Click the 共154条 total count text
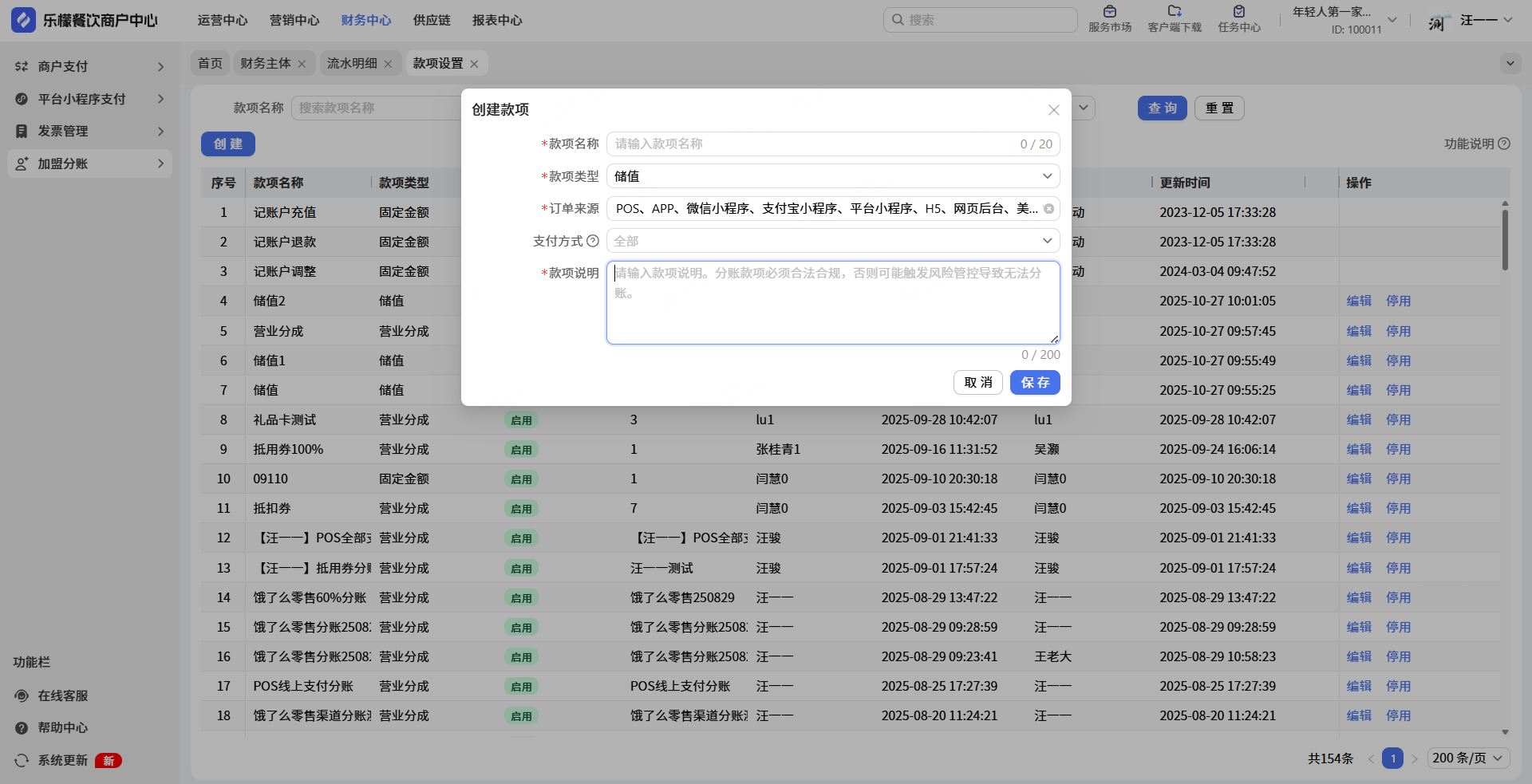This screenshot has width=1532, height=784. tap(1330, 758)
